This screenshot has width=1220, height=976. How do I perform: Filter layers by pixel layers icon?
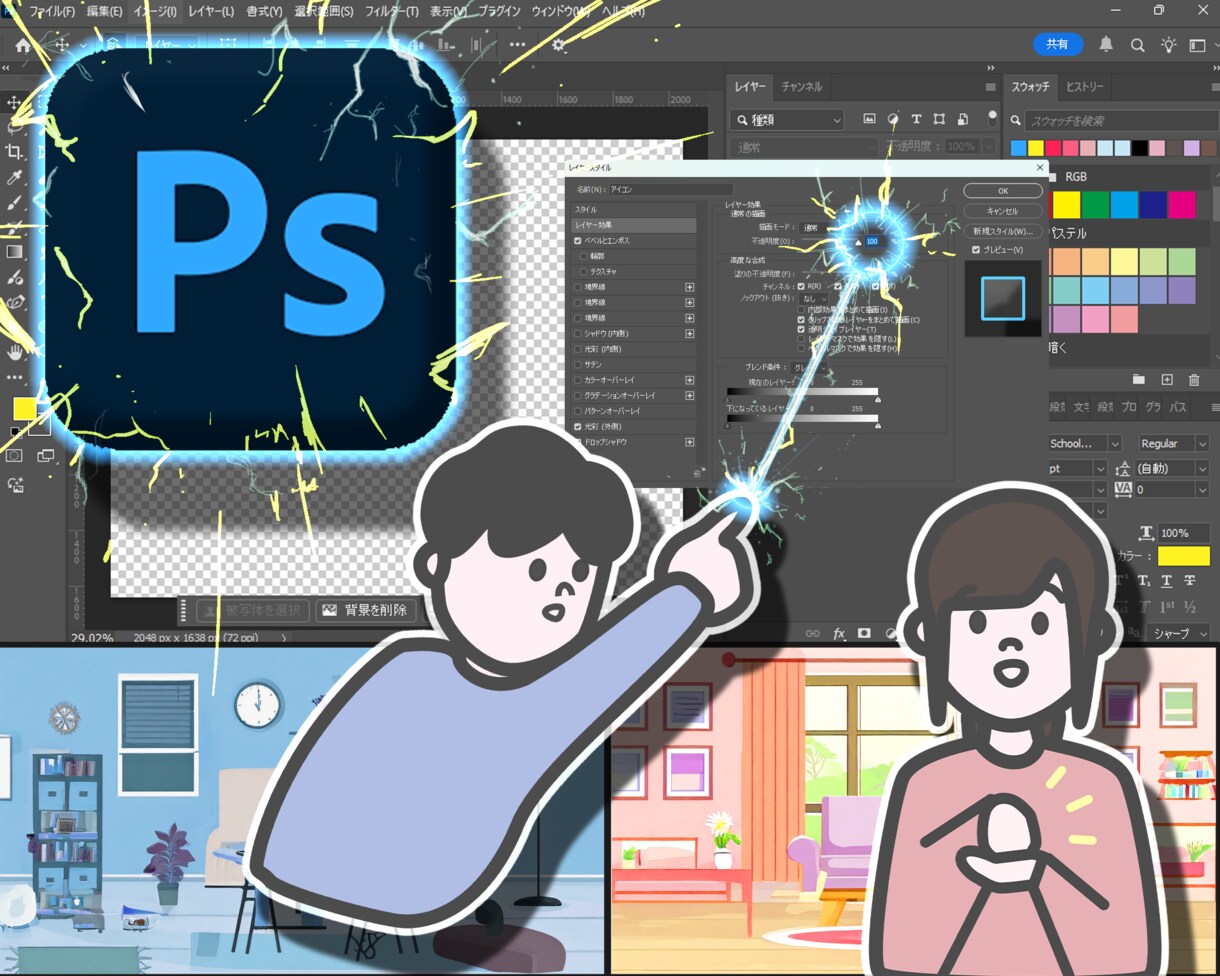pos(869,119)
